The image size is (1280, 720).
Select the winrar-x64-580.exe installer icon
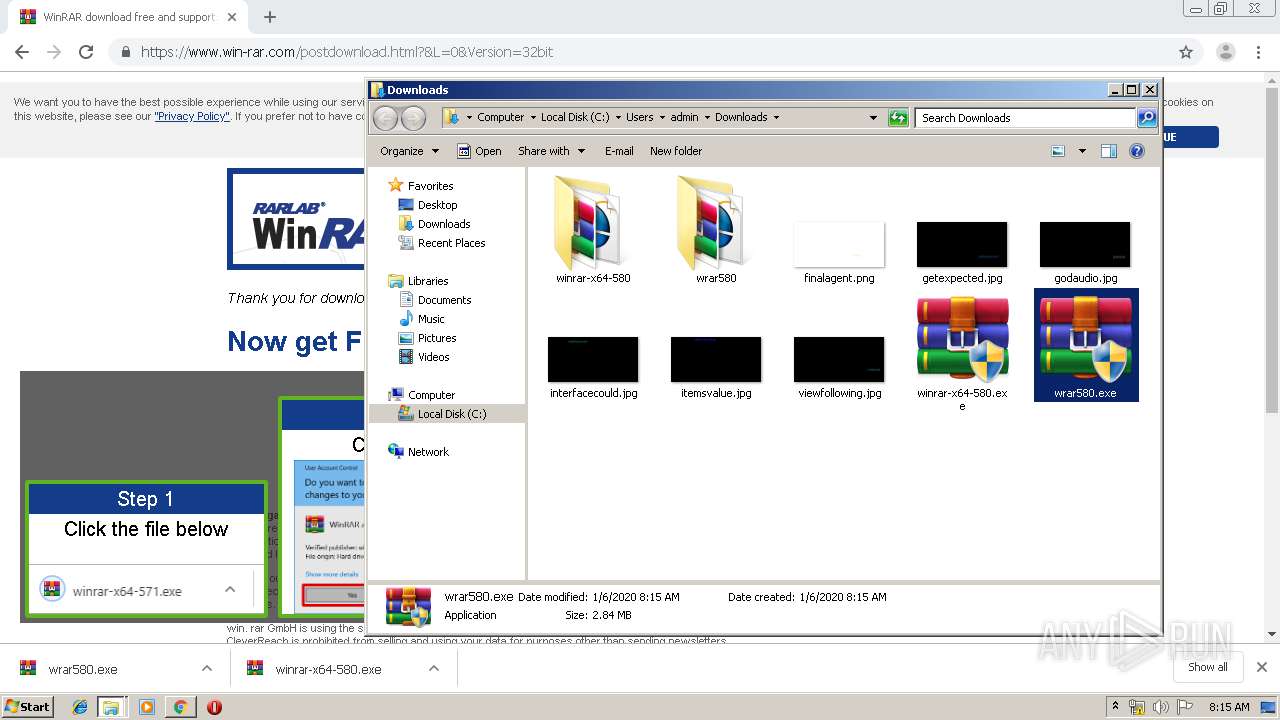(962, 340)
